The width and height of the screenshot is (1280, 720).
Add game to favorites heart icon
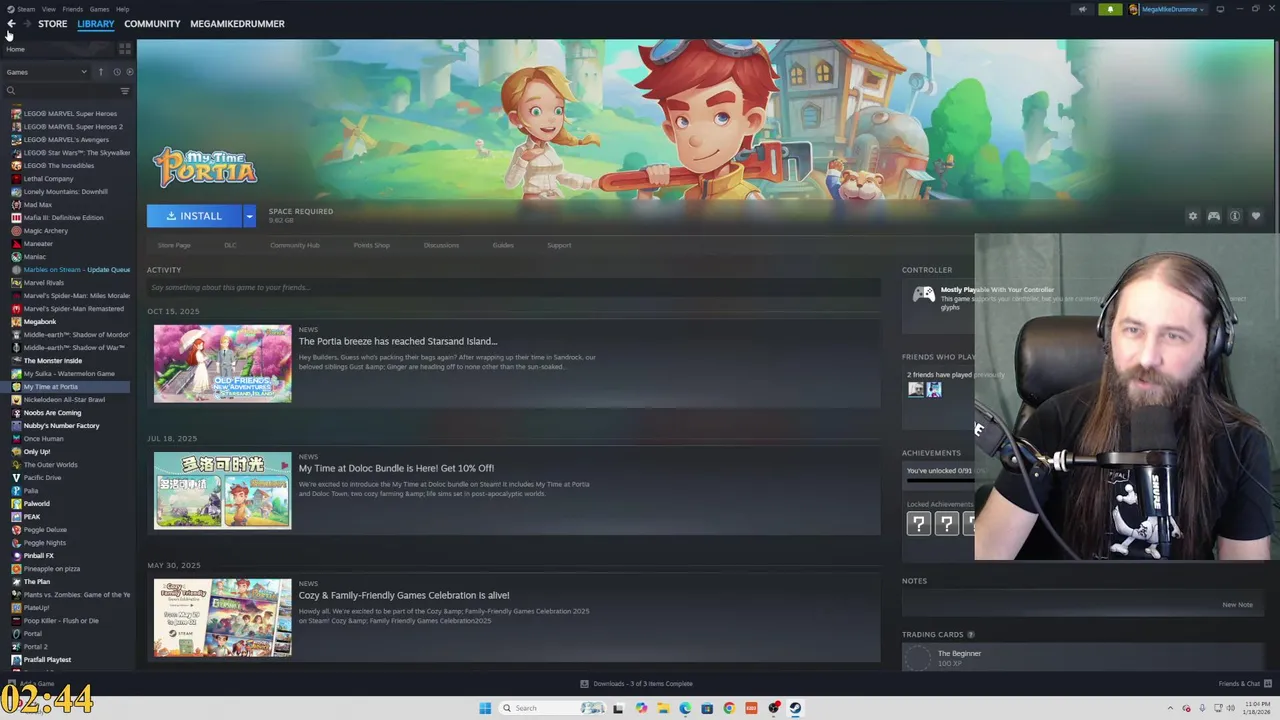(1256, 216)
